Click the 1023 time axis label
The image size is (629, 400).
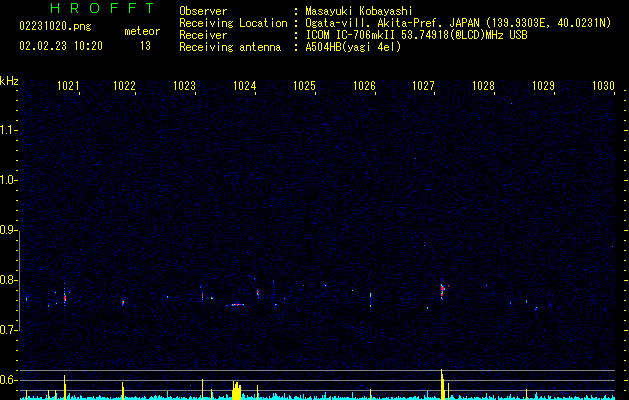click(x=184, y=86)
